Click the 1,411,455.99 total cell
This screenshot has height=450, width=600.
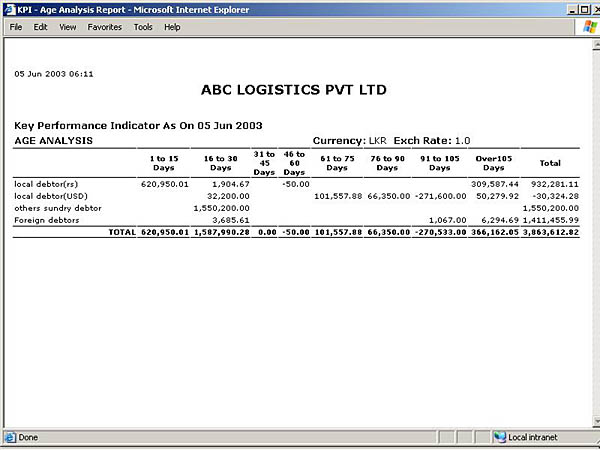[551, 220]
